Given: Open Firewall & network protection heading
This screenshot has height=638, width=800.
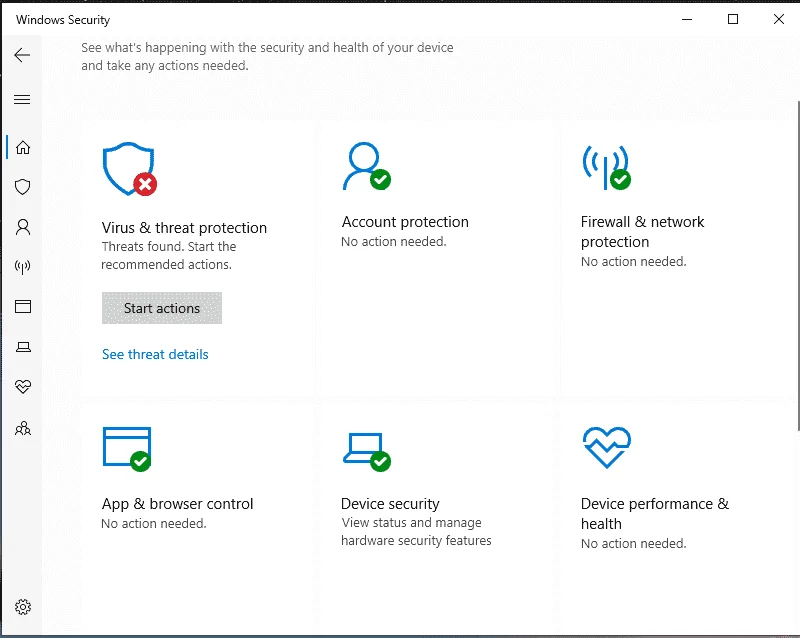Looking at the screenshot, I should [x=642, y=232].
